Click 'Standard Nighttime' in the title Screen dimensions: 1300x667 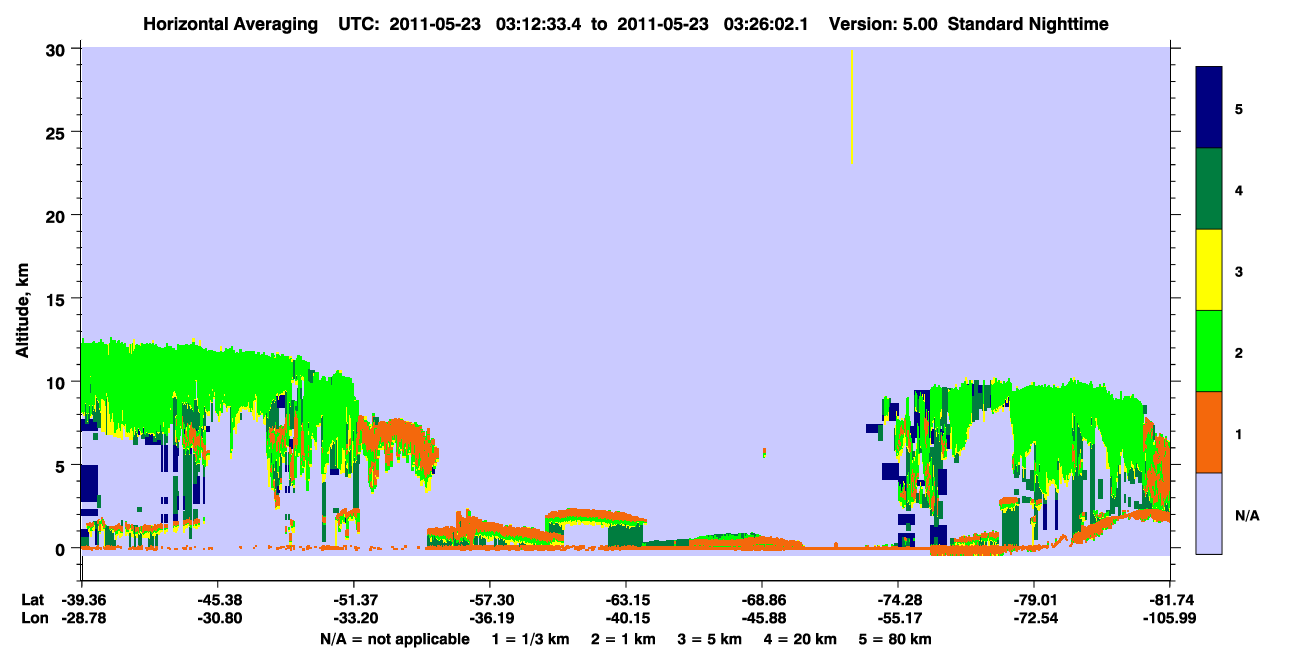click(x=1028, y=24)
